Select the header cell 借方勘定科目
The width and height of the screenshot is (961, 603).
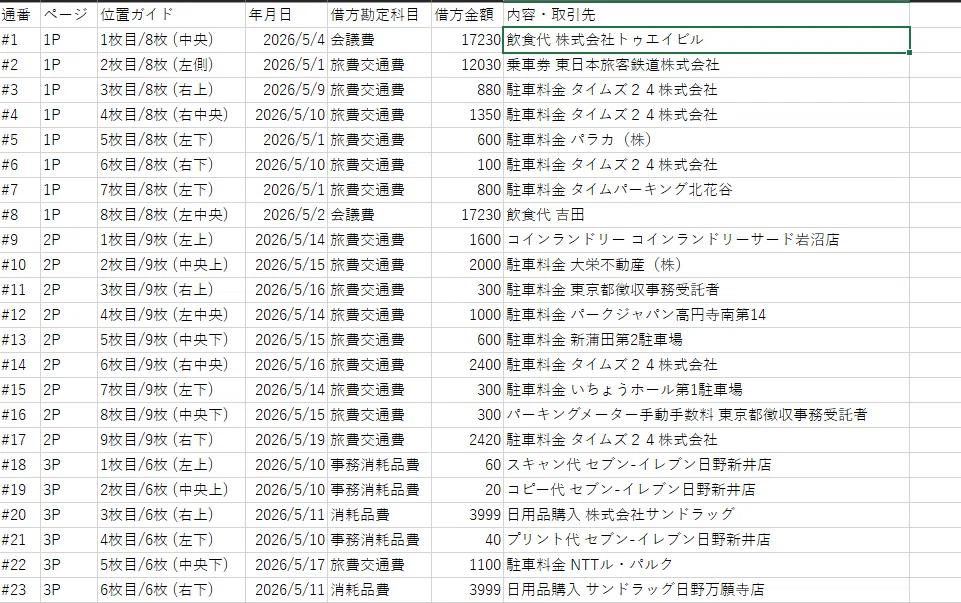click(x=379, y=15)
